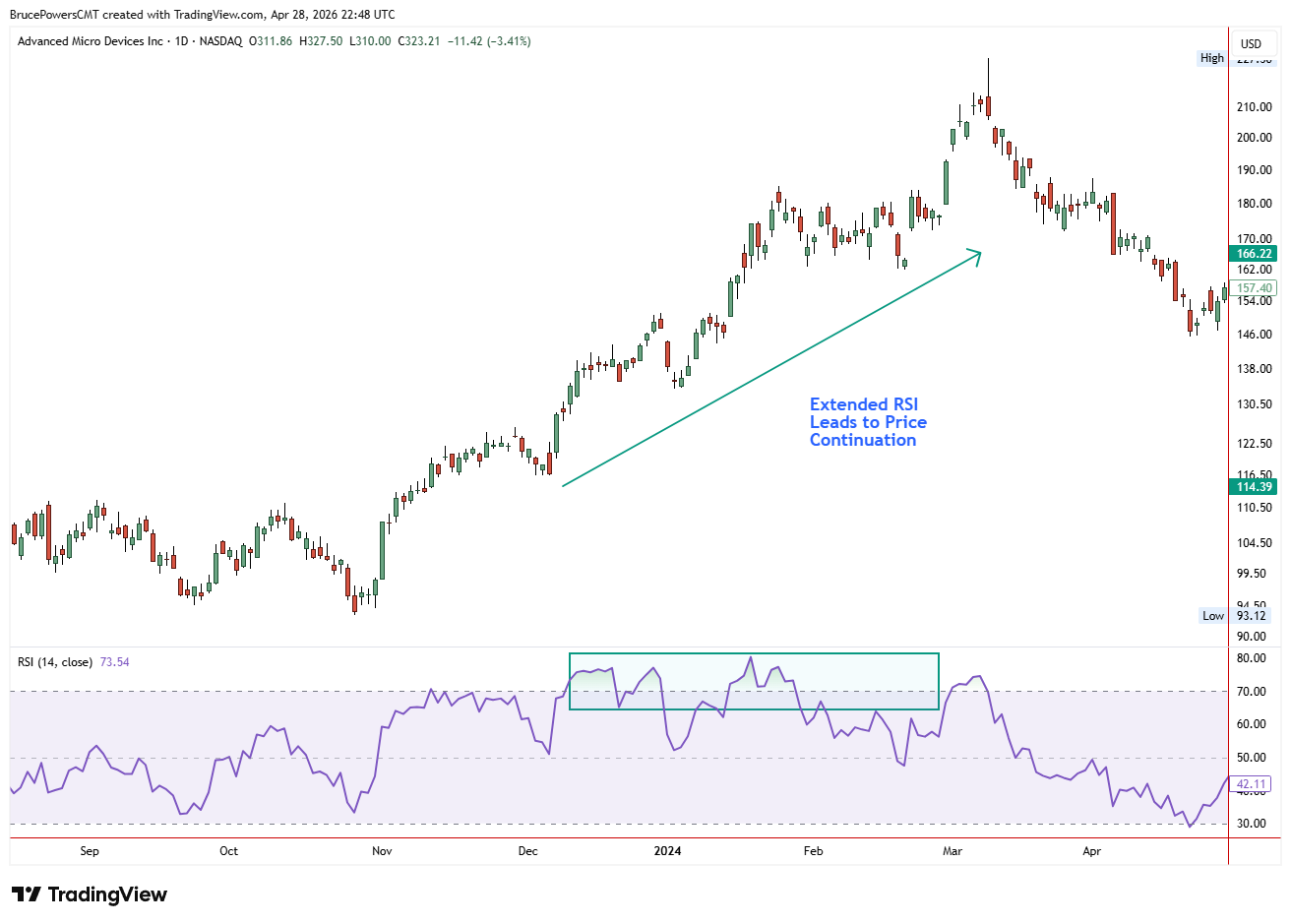Click the Feb label on time axis

click(813, 851)
